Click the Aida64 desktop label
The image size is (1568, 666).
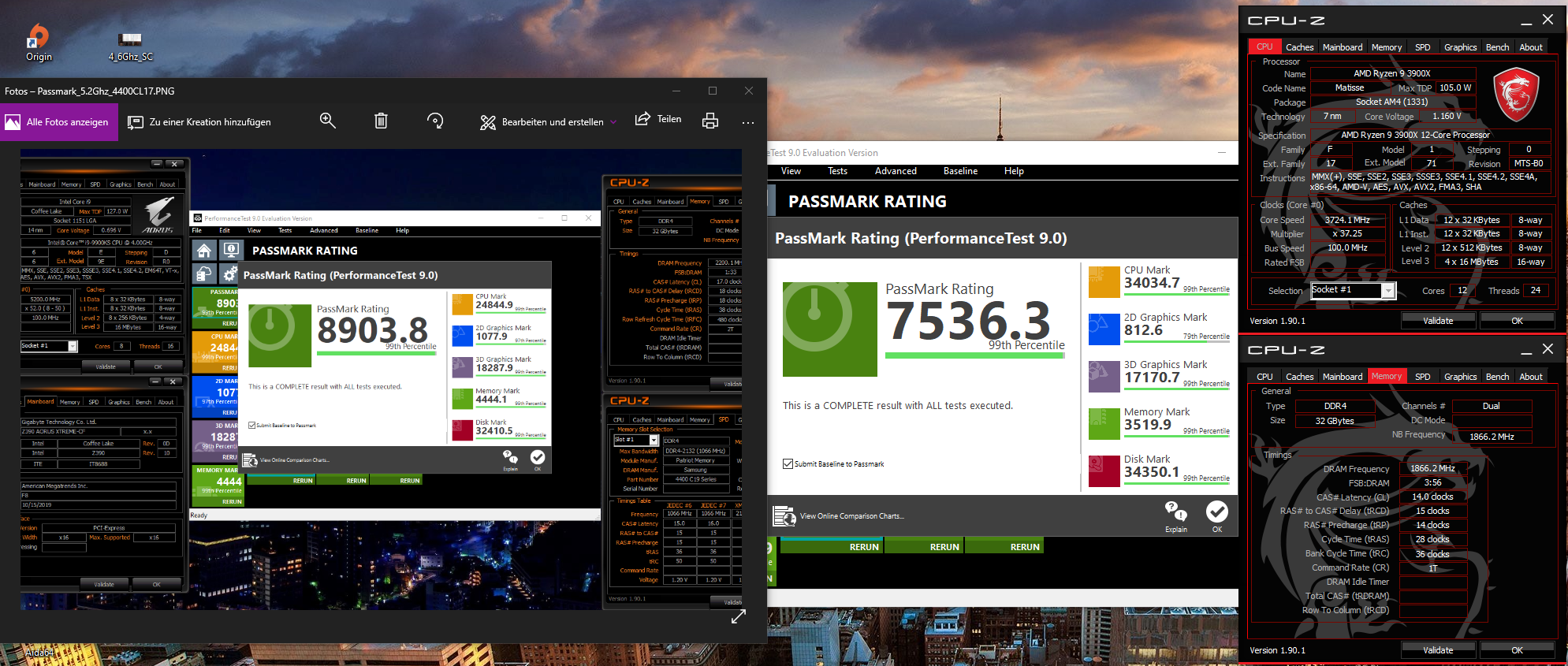(39, 653)
